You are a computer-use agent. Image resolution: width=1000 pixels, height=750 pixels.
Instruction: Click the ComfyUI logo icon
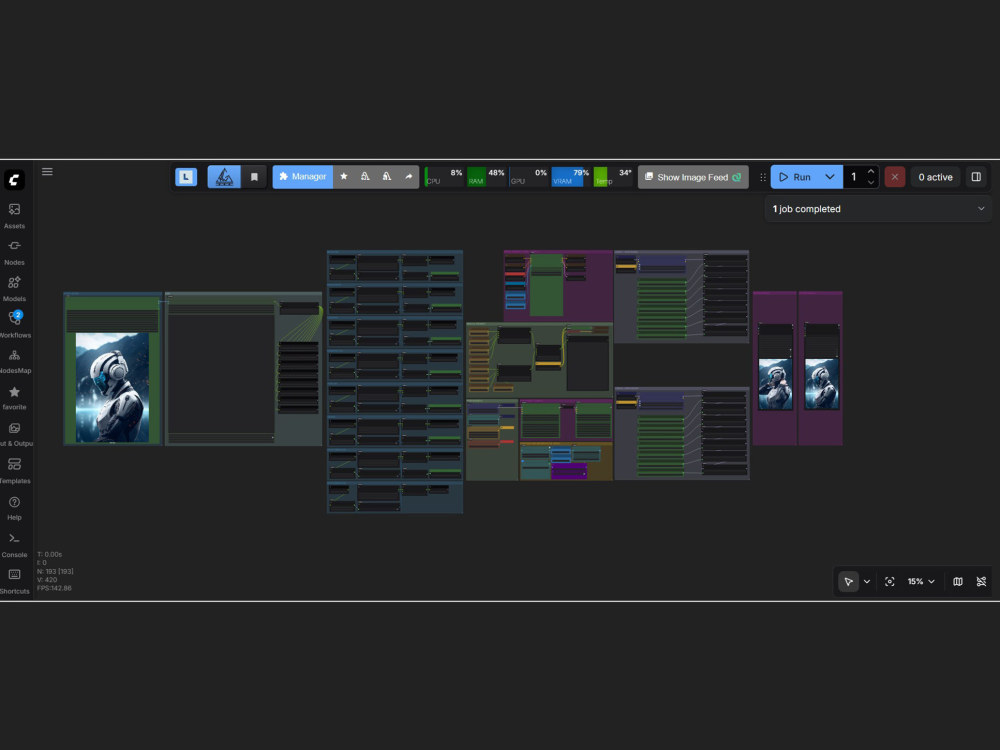pos(14,180)
